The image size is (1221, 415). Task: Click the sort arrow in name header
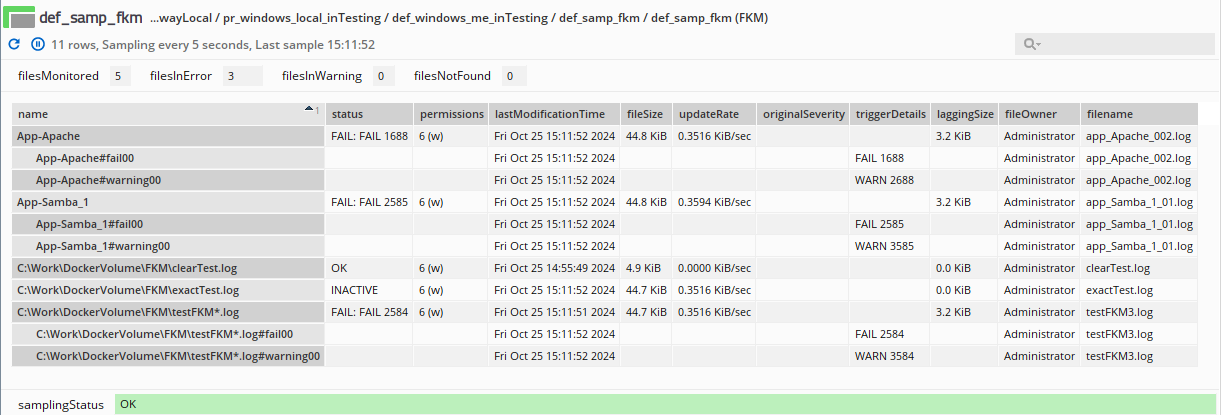coord(310,111)
